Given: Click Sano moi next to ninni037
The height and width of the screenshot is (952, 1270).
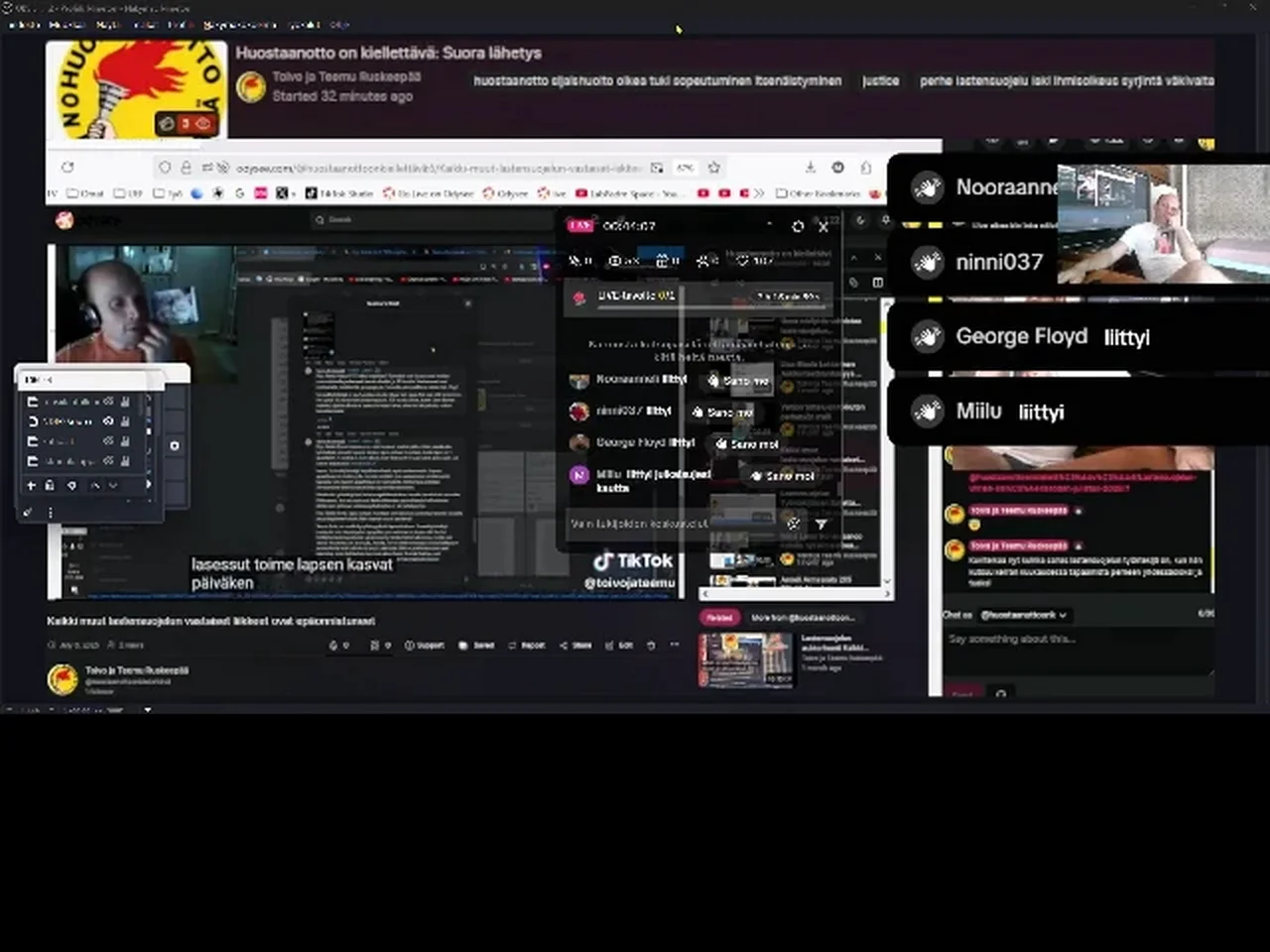Looking at the screenshot, I should [722, 413].
